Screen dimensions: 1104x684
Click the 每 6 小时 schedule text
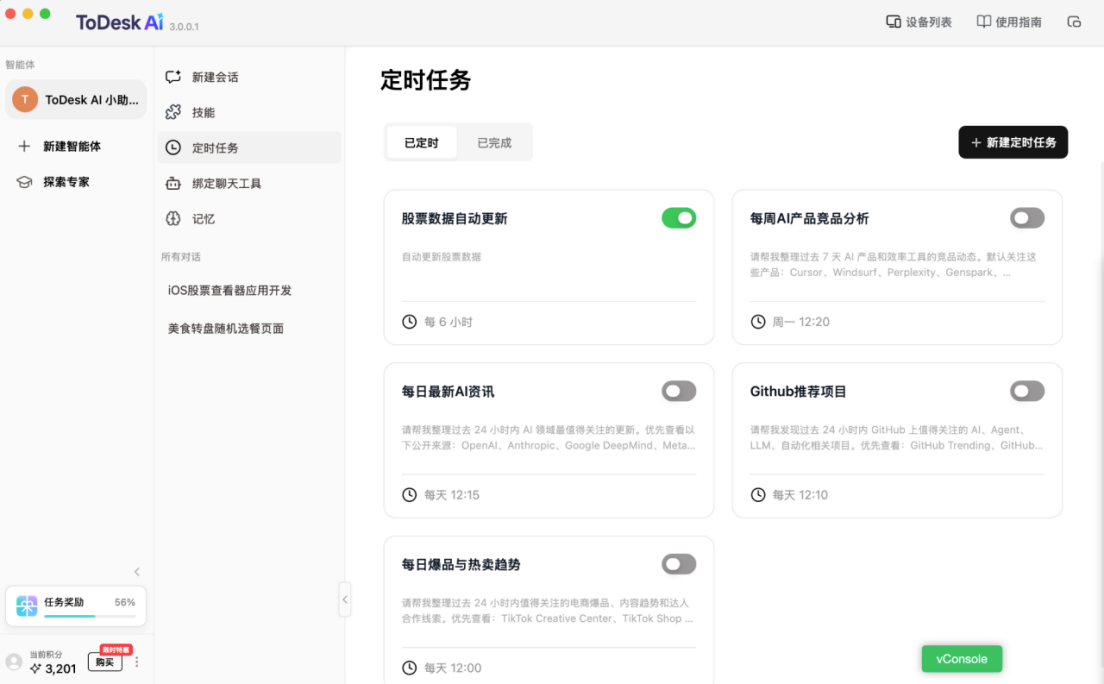click(448, 321)
